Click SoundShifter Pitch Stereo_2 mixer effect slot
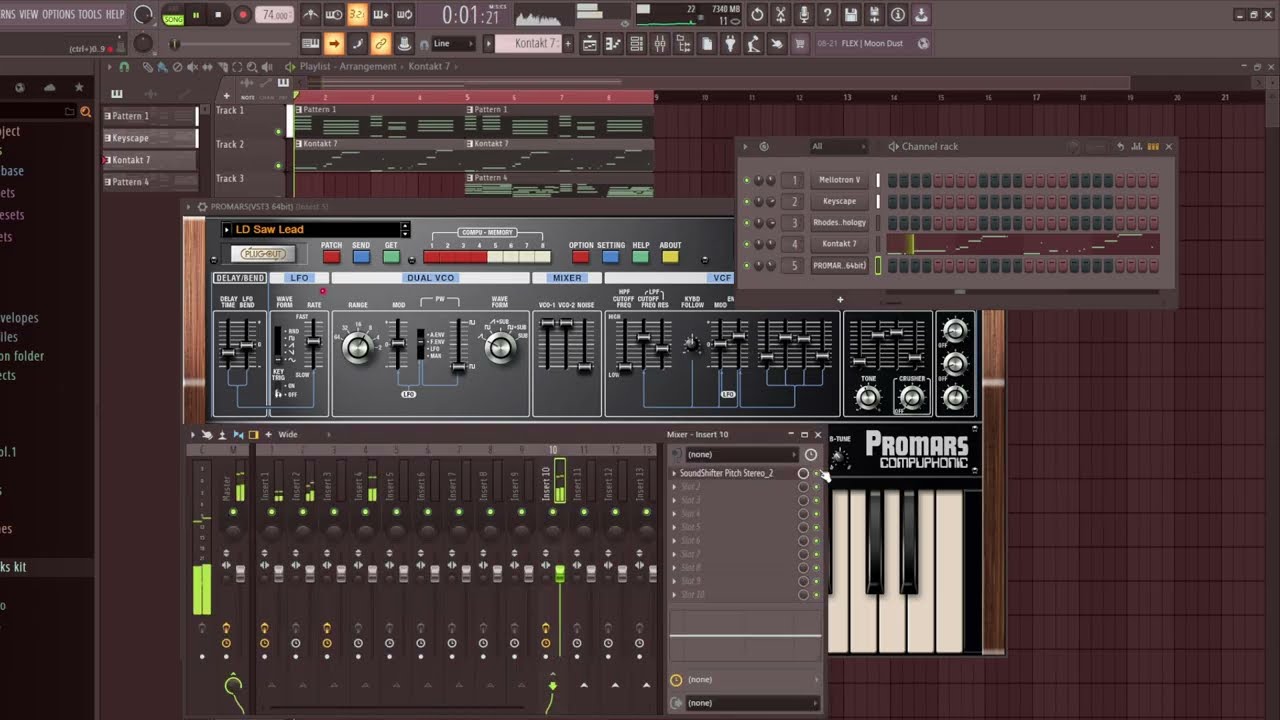The image size is (1280, 720). click(733, 473)
